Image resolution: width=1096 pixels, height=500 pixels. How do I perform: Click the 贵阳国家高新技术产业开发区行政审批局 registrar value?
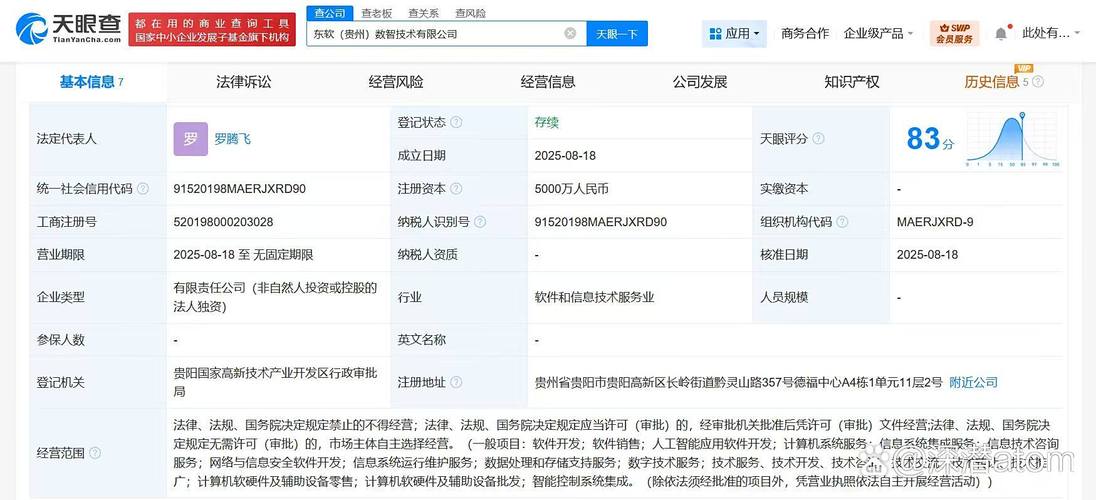point(275,383)
